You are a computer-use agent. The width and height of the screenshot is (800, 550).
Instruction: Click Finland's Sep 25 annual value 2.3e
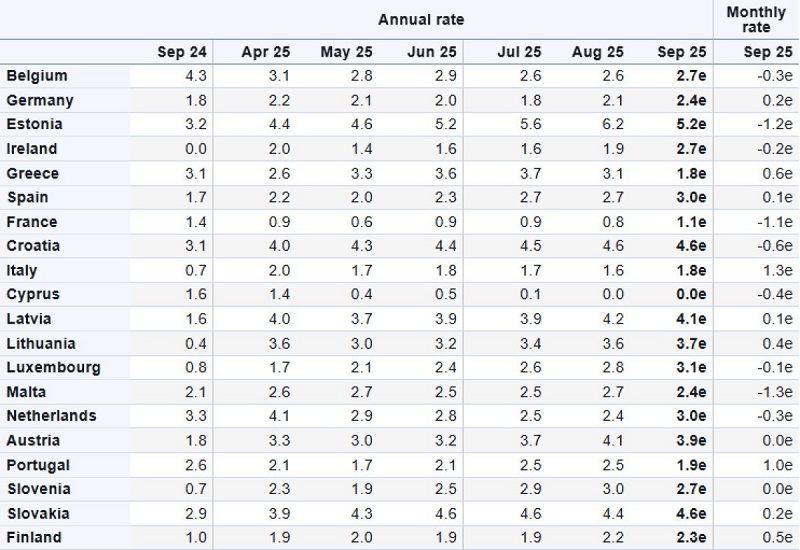coord(690,538)
